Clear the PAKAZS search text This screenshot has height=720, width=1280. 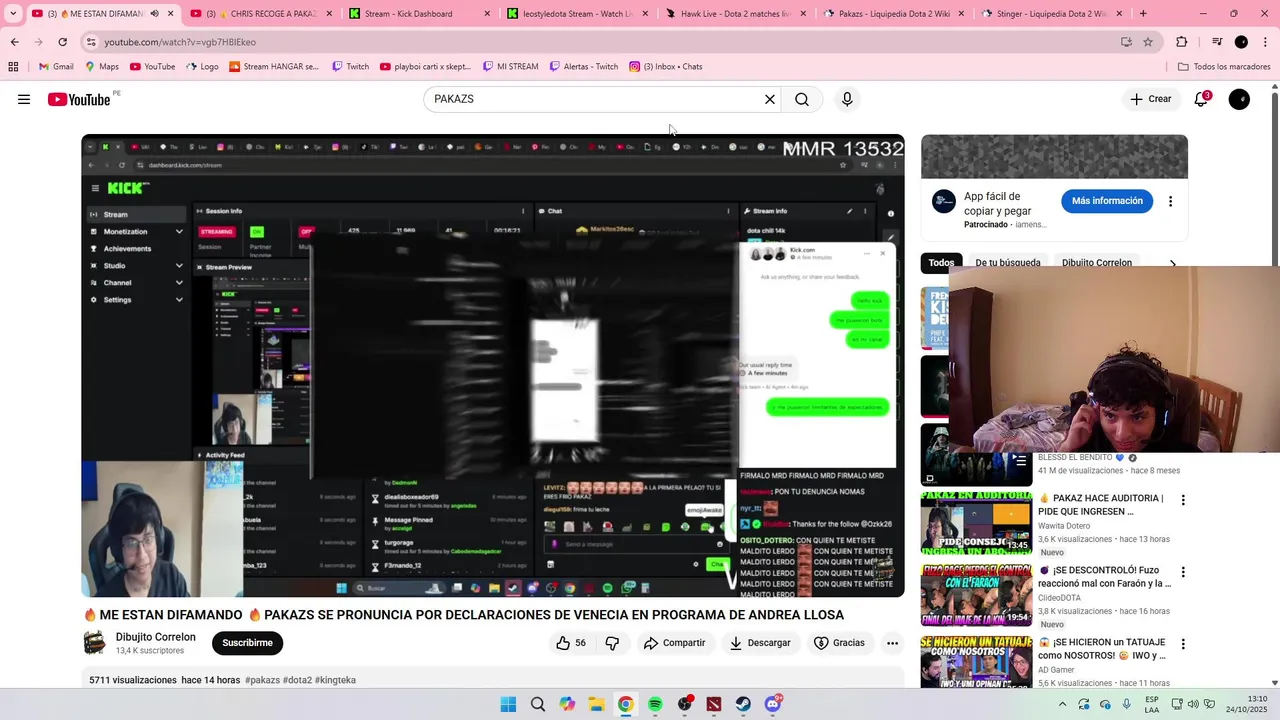[x=770, y=99]
